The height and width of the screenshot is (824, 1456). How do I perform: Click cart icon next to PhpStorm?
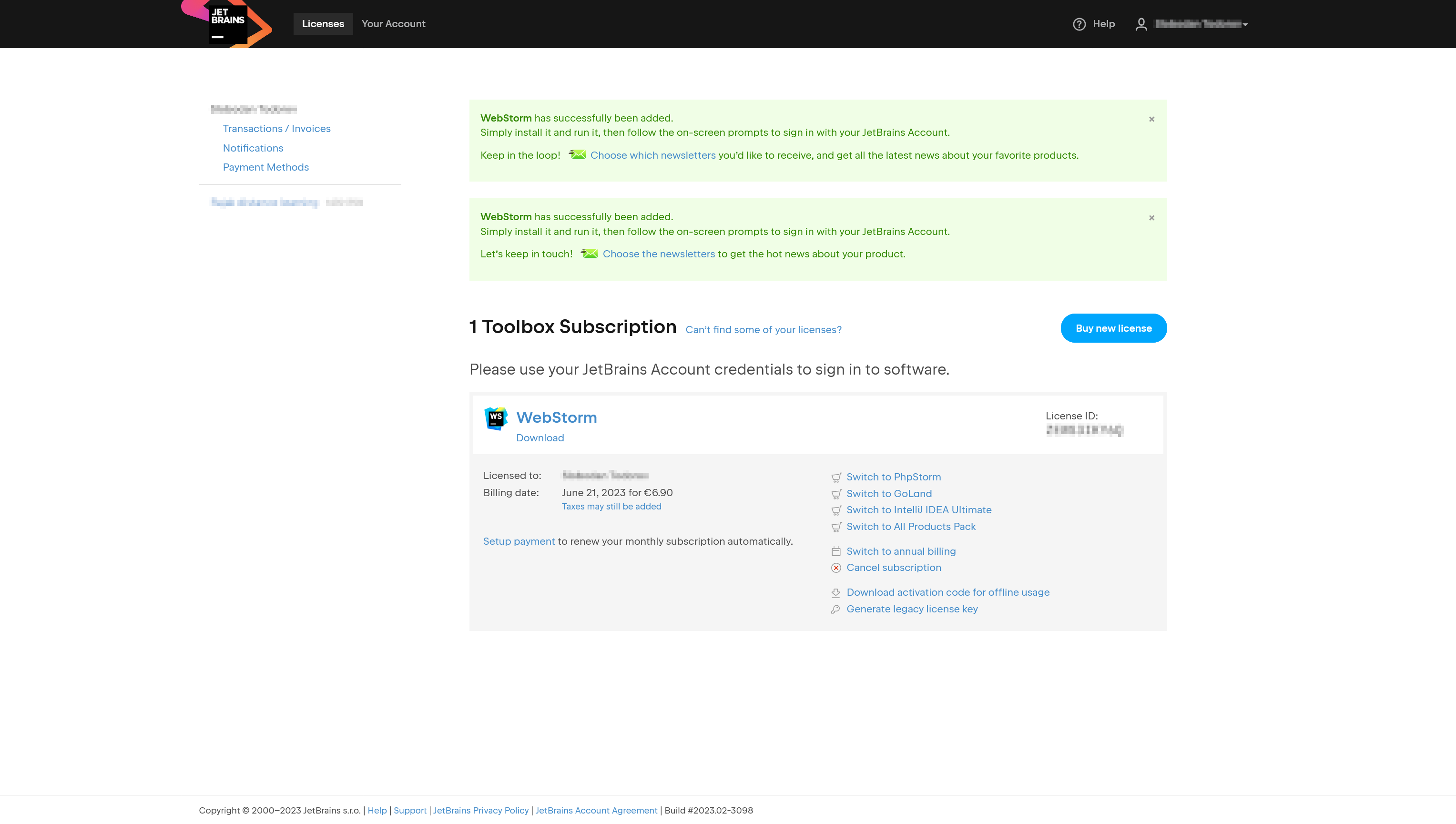click(x=836, y=478)
